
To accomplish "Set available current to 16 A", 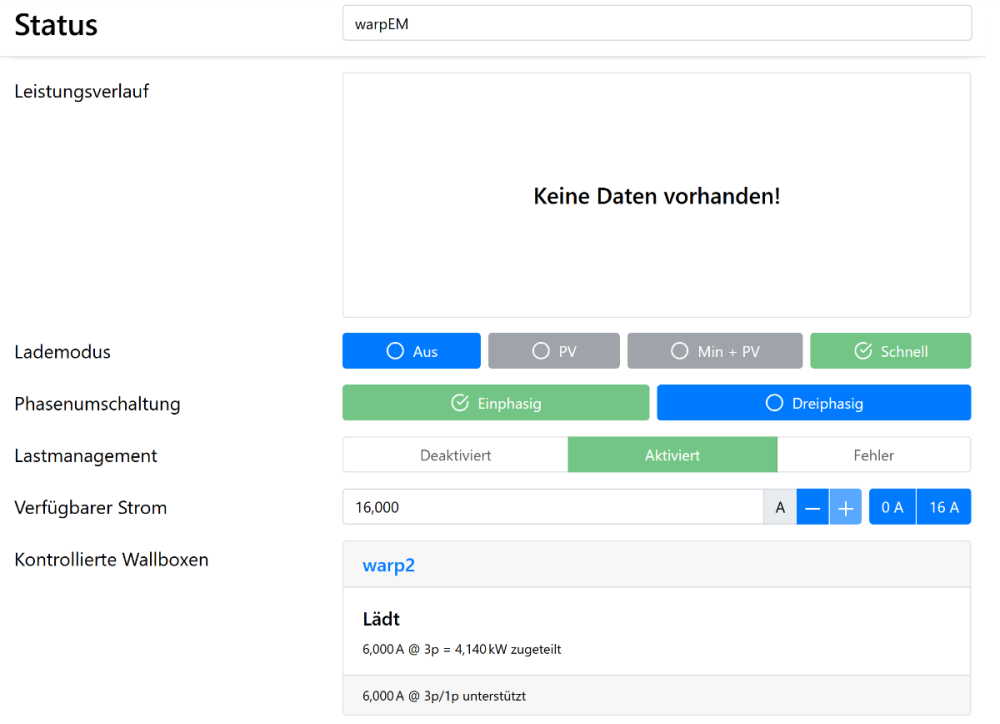I will 943,508.
